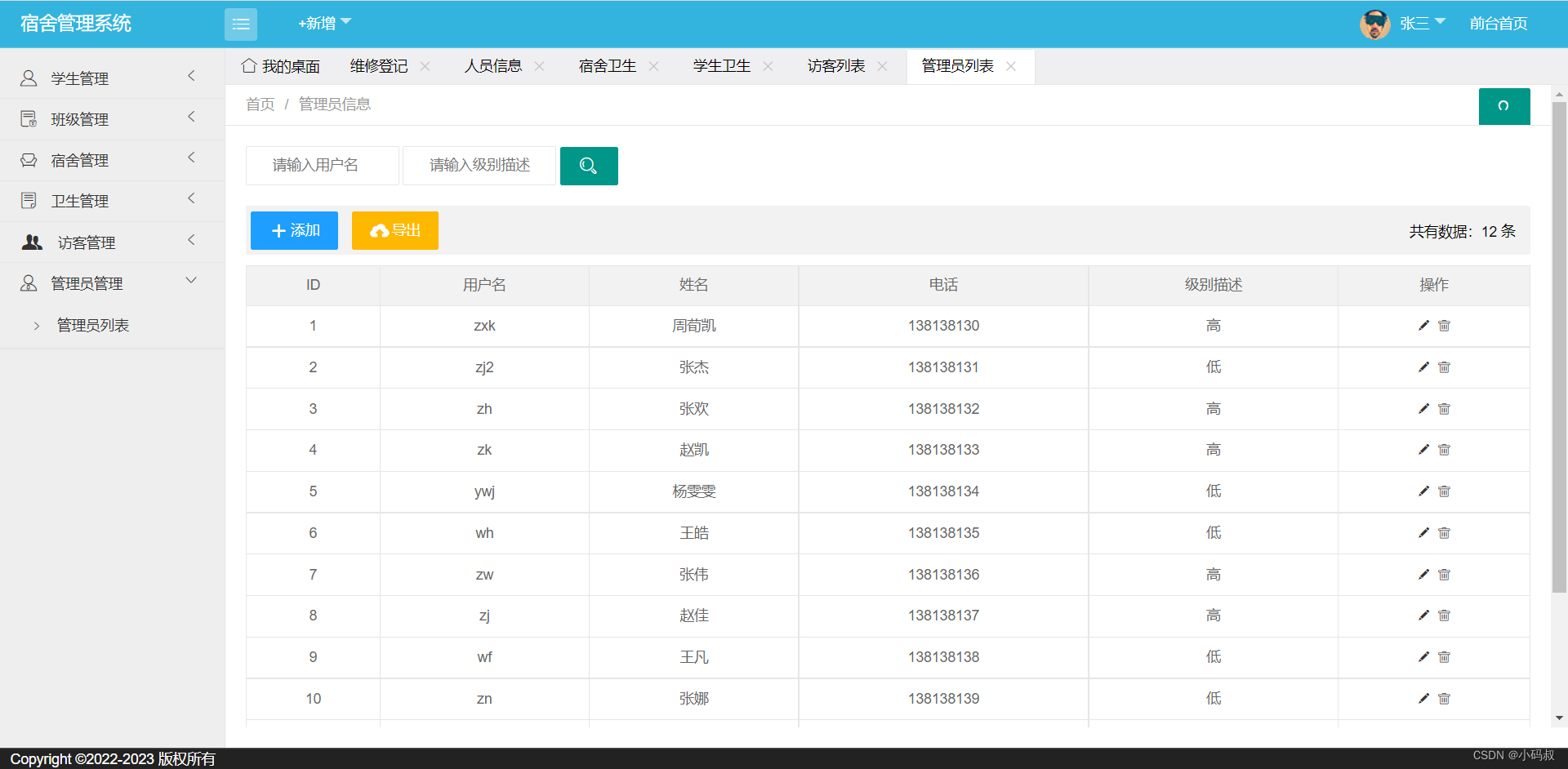The height and width of the screenshot is (769, 1568).
Task: Focus the 请输入级别描述 input field
Action: tap(479, 166)
